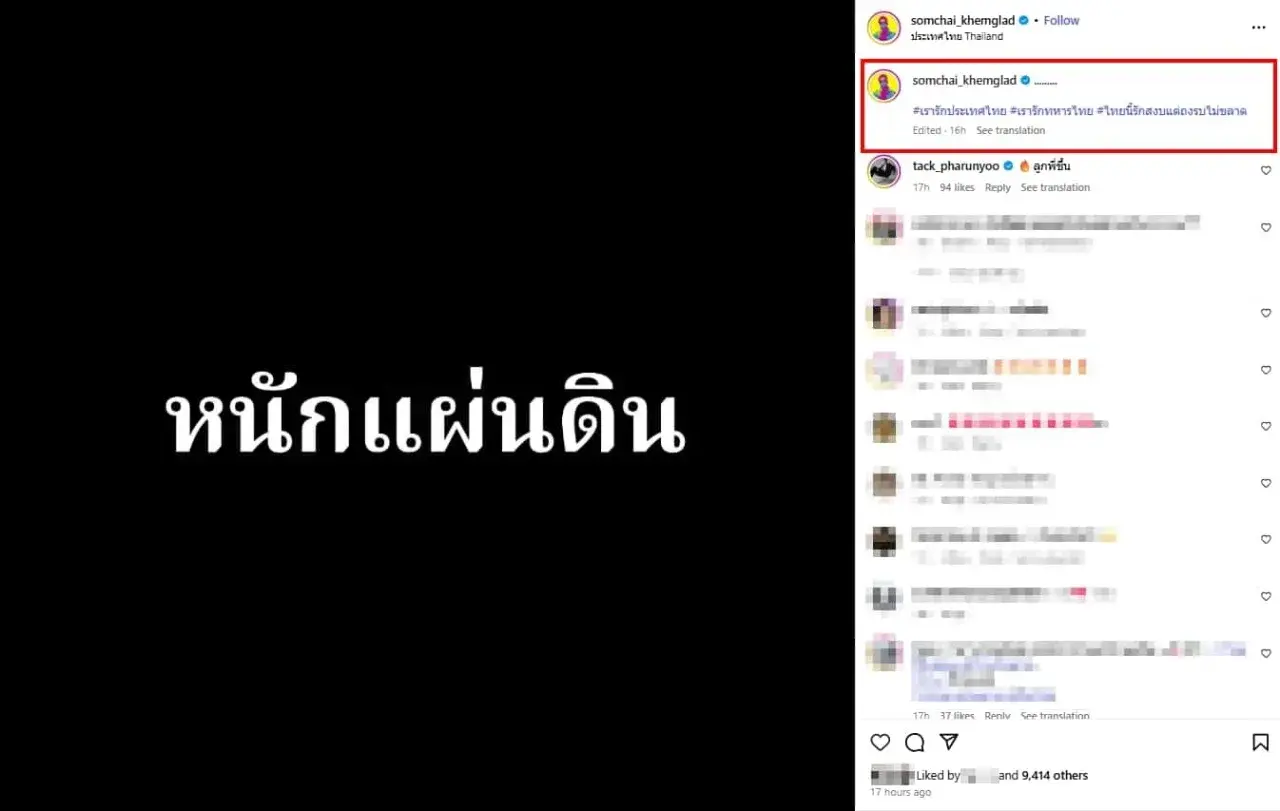See translation of tack_pharunyoo comment
1280x811 pixels.
[x=1055, y=187]
